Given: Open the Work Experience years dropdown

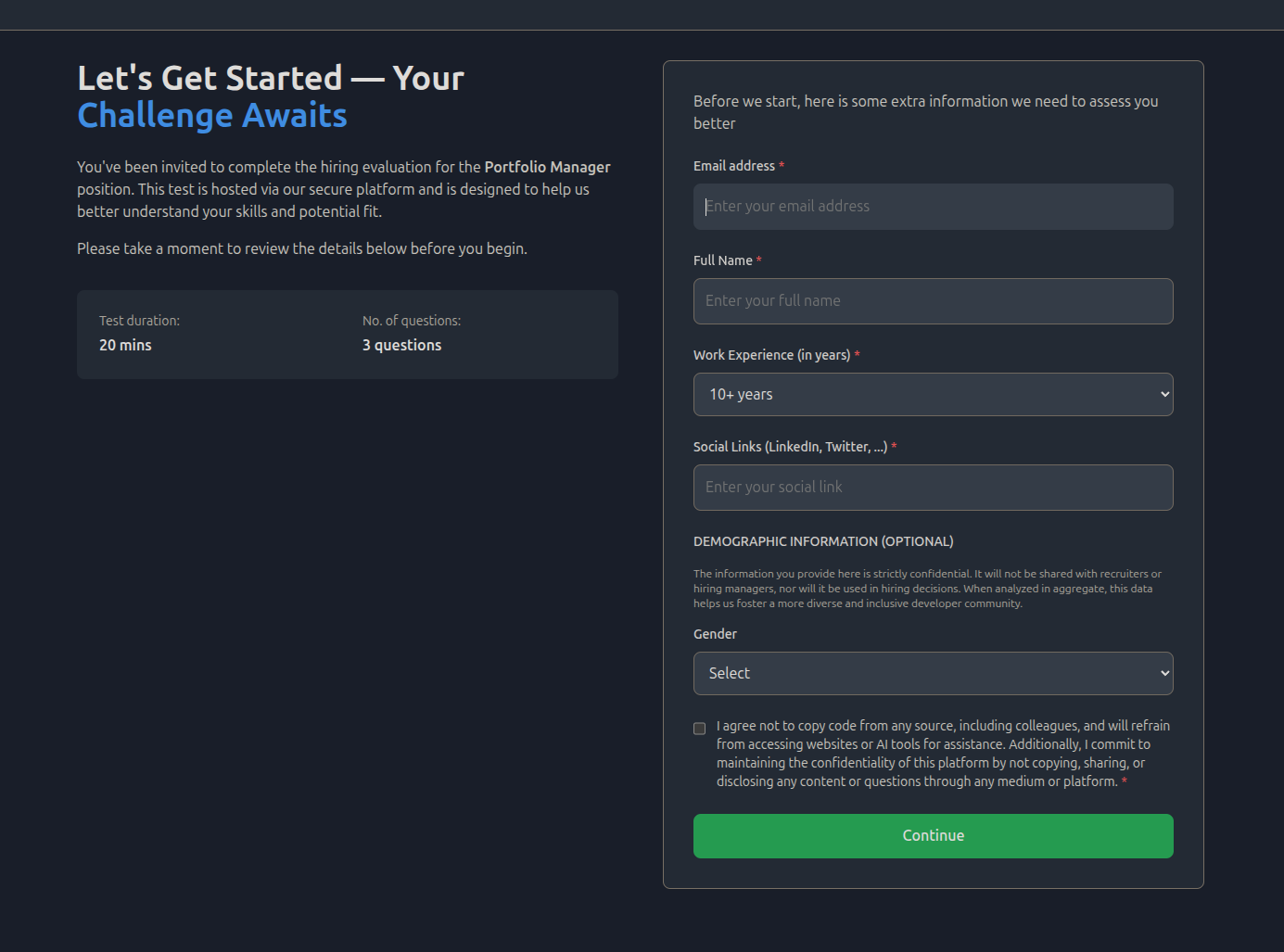Looking at the screenshot, I should click(933, 395).
